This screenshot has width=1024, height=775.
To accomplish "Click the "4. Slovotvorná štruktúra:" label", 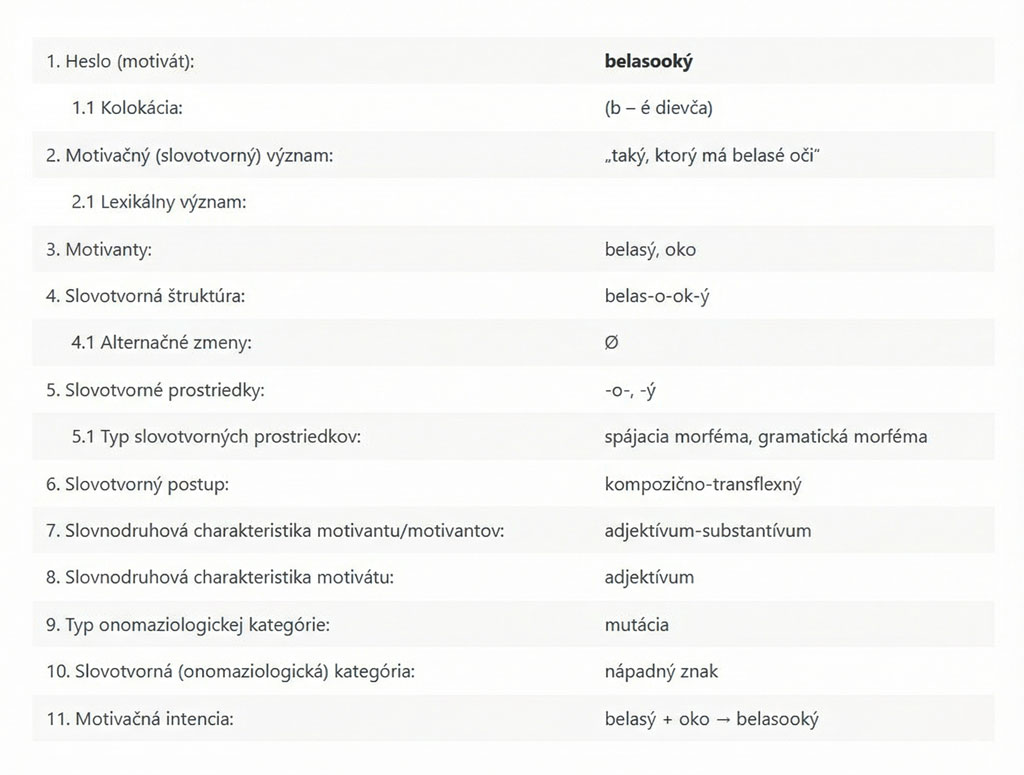I will 145,296.
